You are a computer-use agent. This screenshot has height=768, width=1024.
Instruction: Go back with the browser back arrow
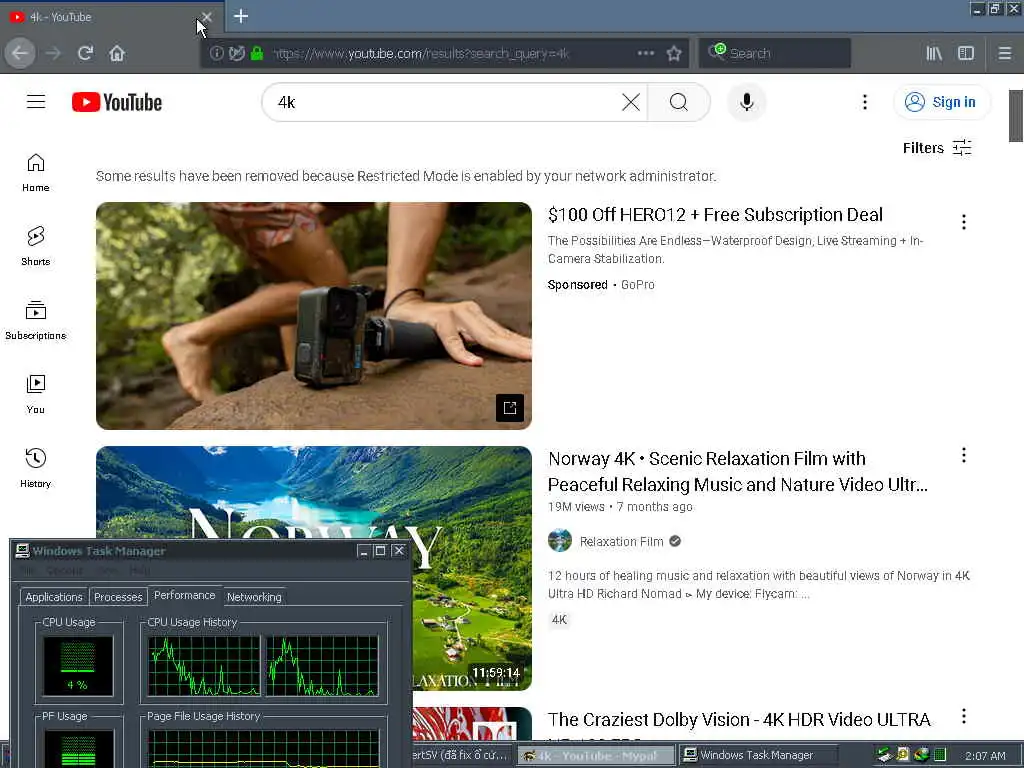(20, 53)
